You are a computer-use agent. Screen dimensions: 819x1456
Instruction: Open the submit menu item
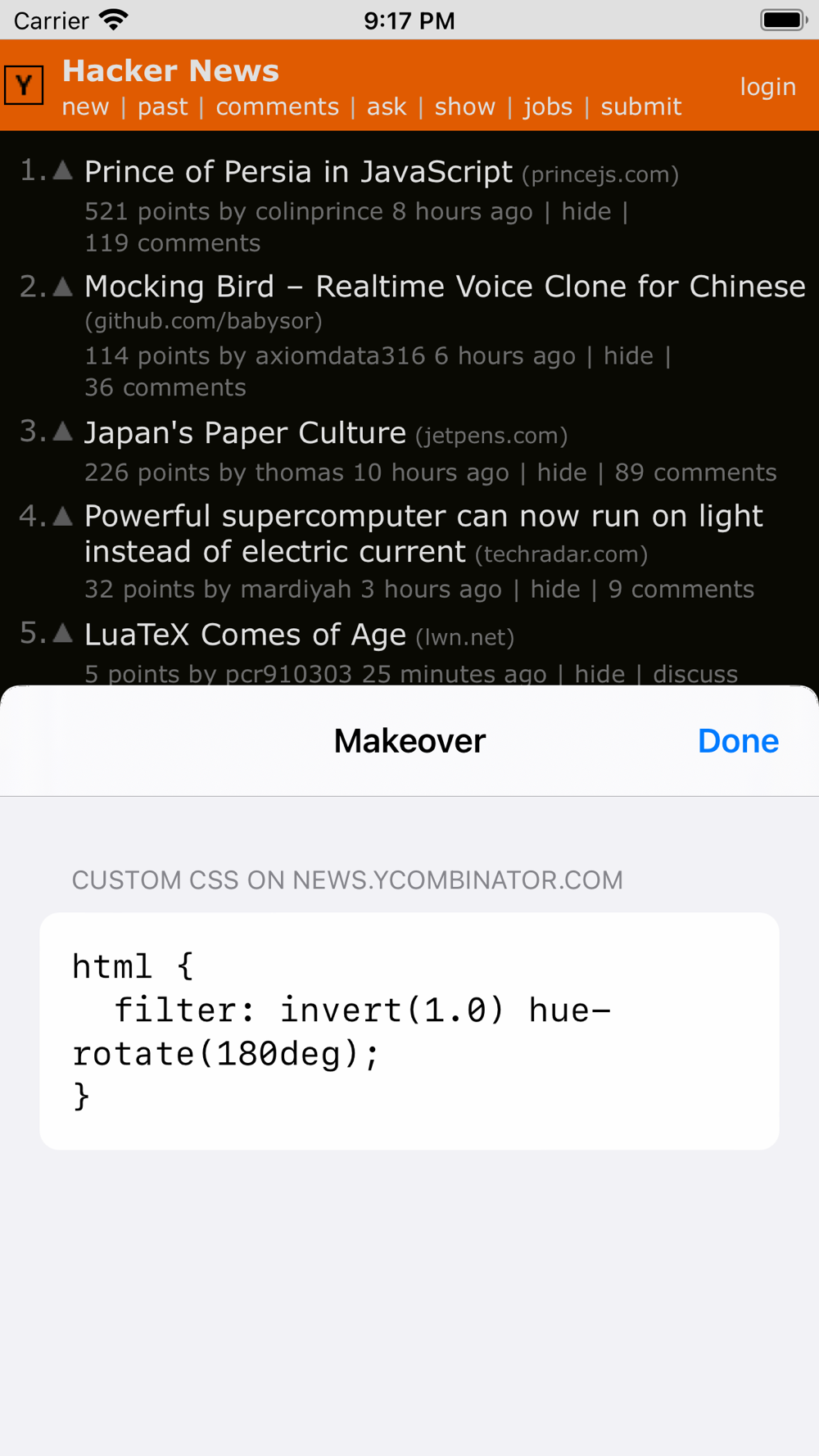pos(640,106)
